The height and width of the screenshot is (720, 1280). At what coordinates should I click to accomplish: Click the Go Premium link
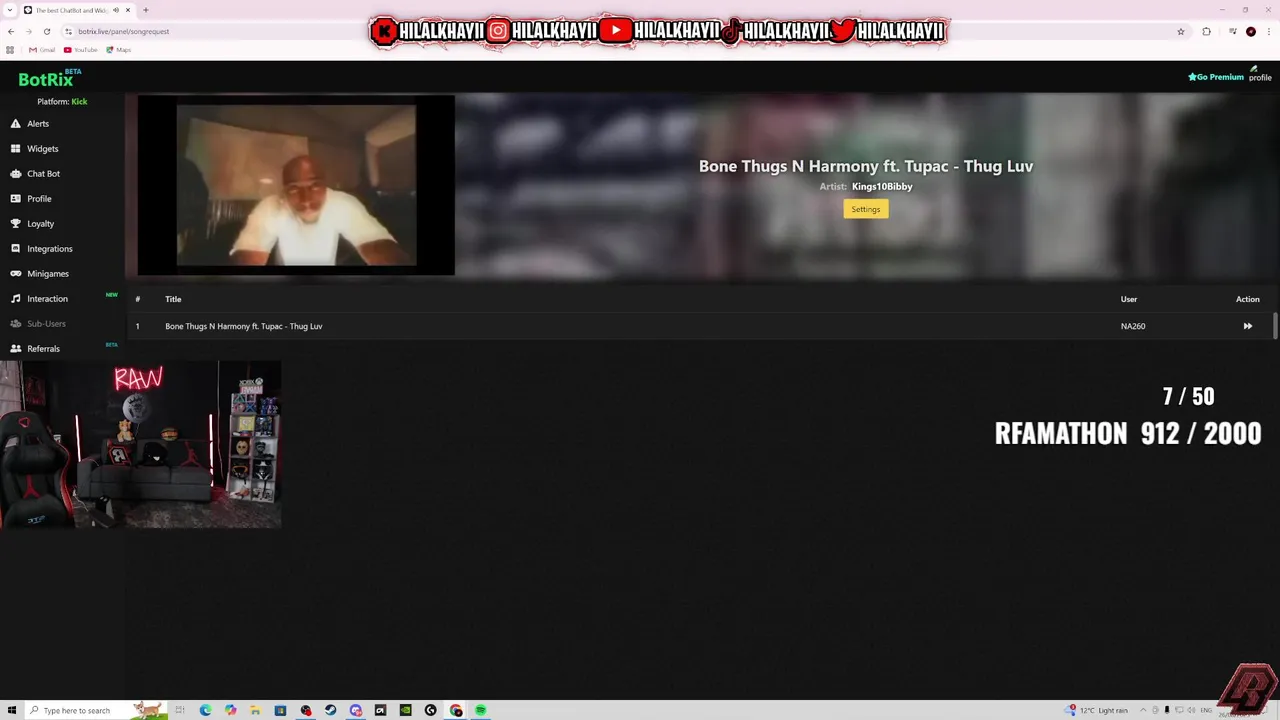[1216, 77]
